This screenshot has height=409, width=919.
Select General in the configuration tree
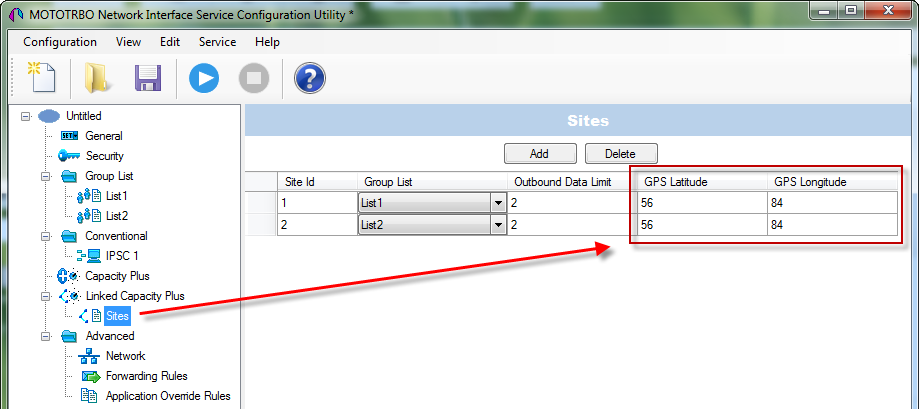tap(104, 136)
